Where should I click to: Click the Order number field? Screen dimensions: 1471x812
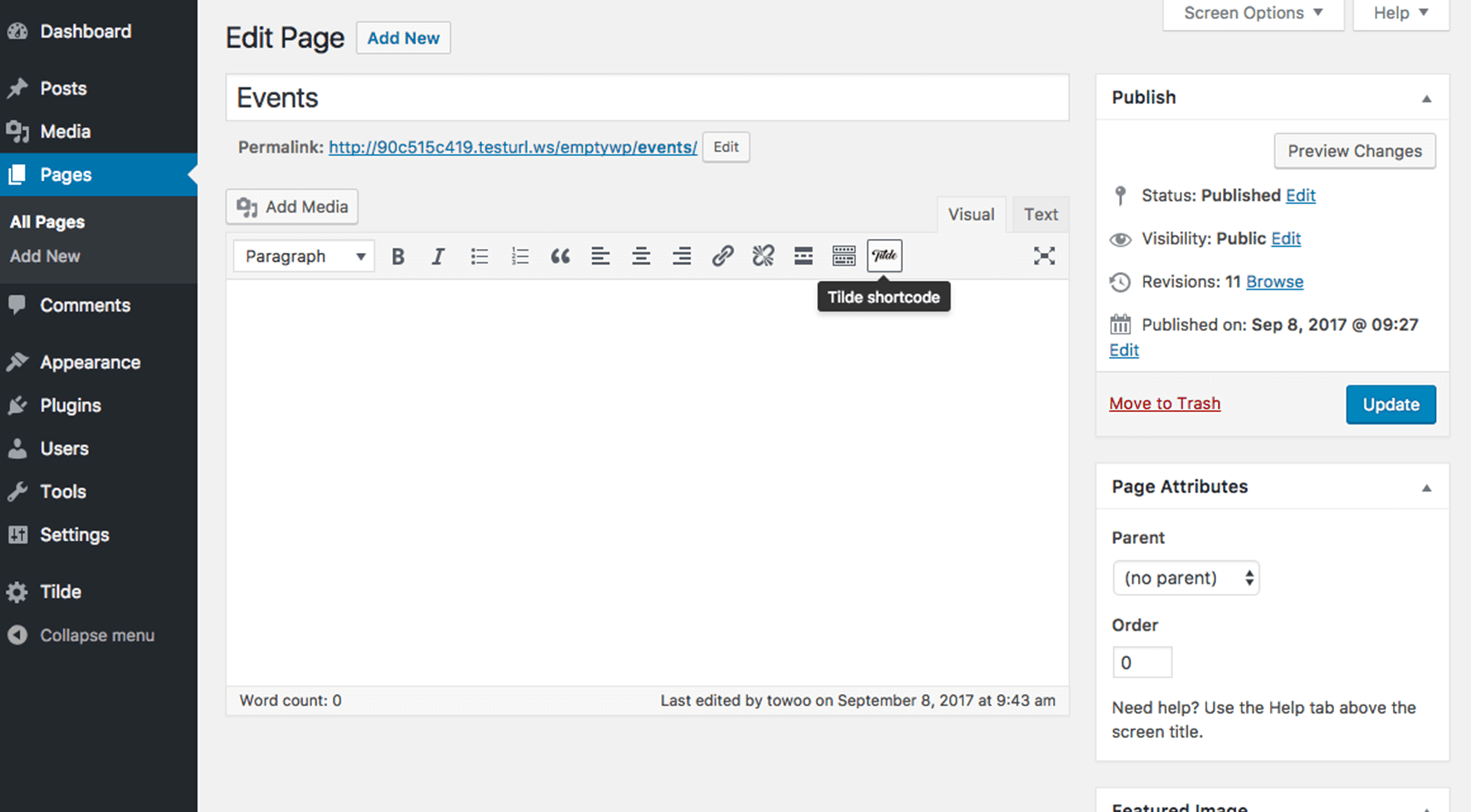[1142, 662]
